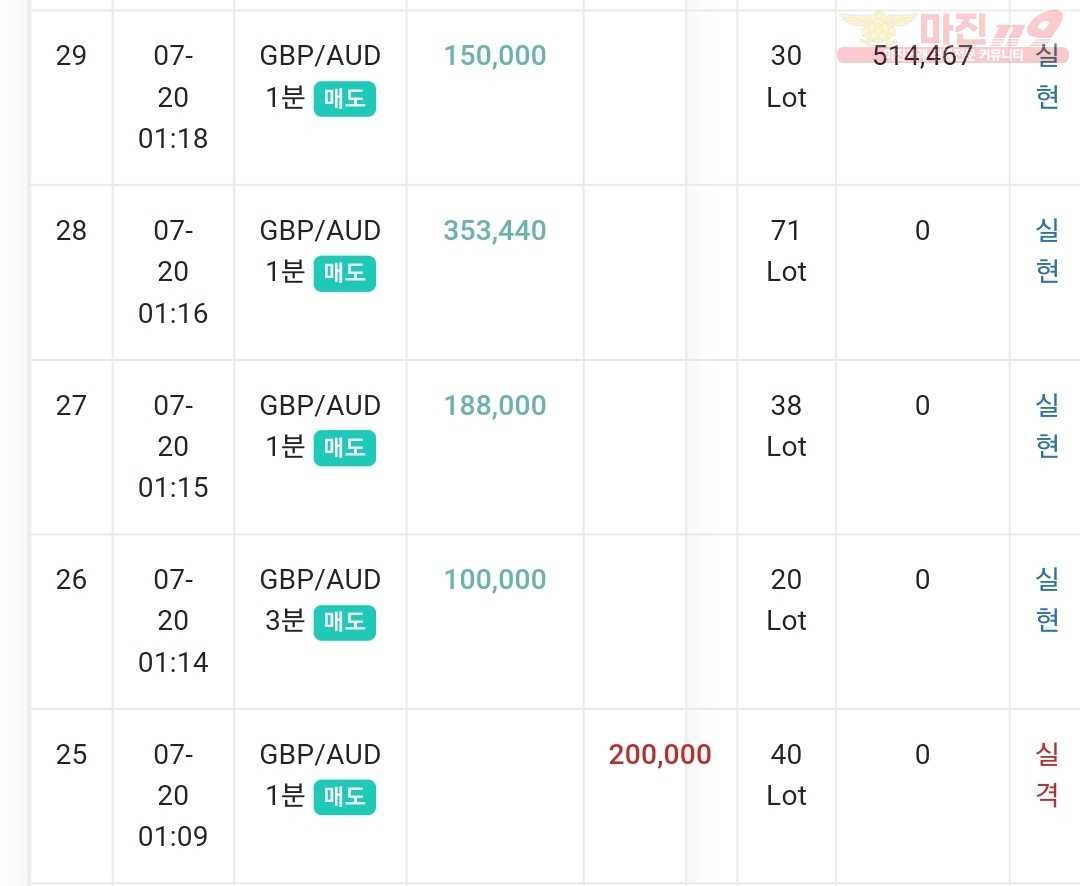1080x886 pixels.
Task: Click the GBP/AUD 3분 pair cell
Action: 320,600
